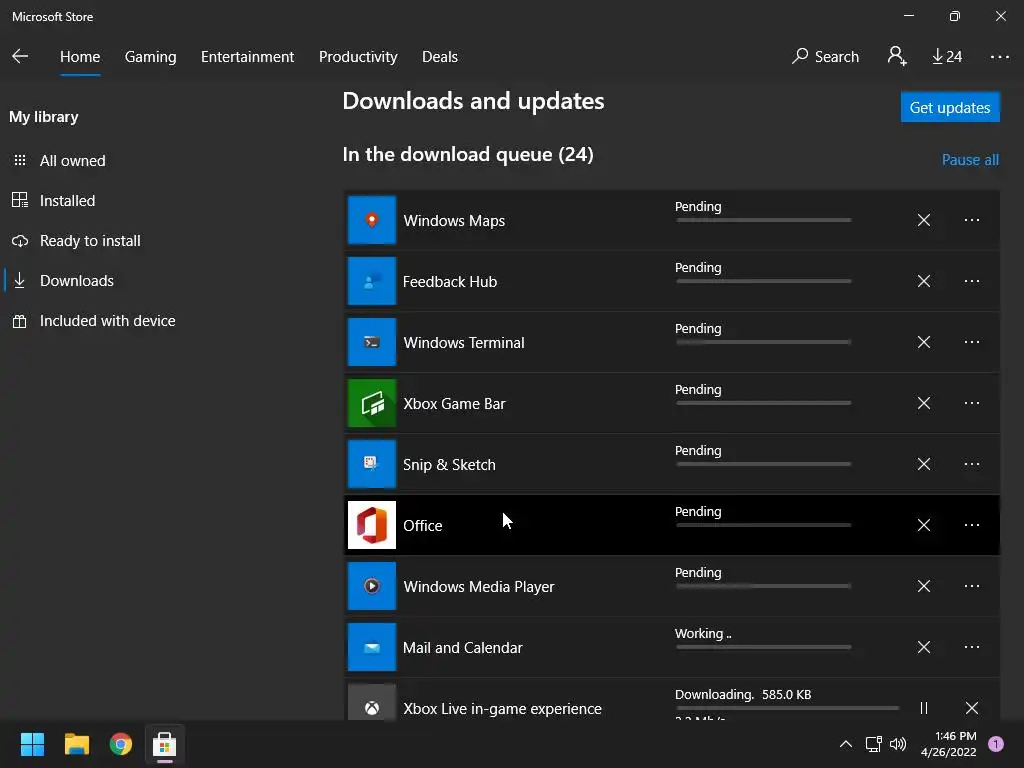
Task: Click the Xbox Game Bar app icon
Action: click(372, 403)
